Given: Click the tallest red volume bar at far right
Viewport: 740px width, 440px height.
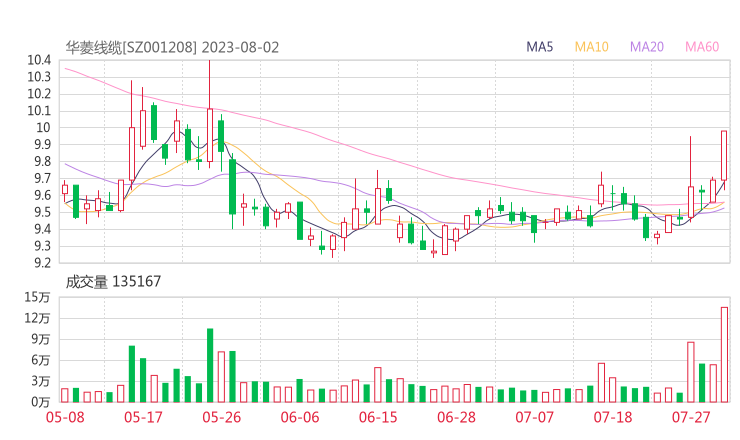Looking at the screenshot, I should pyautogui.click(x=724, y=355).
